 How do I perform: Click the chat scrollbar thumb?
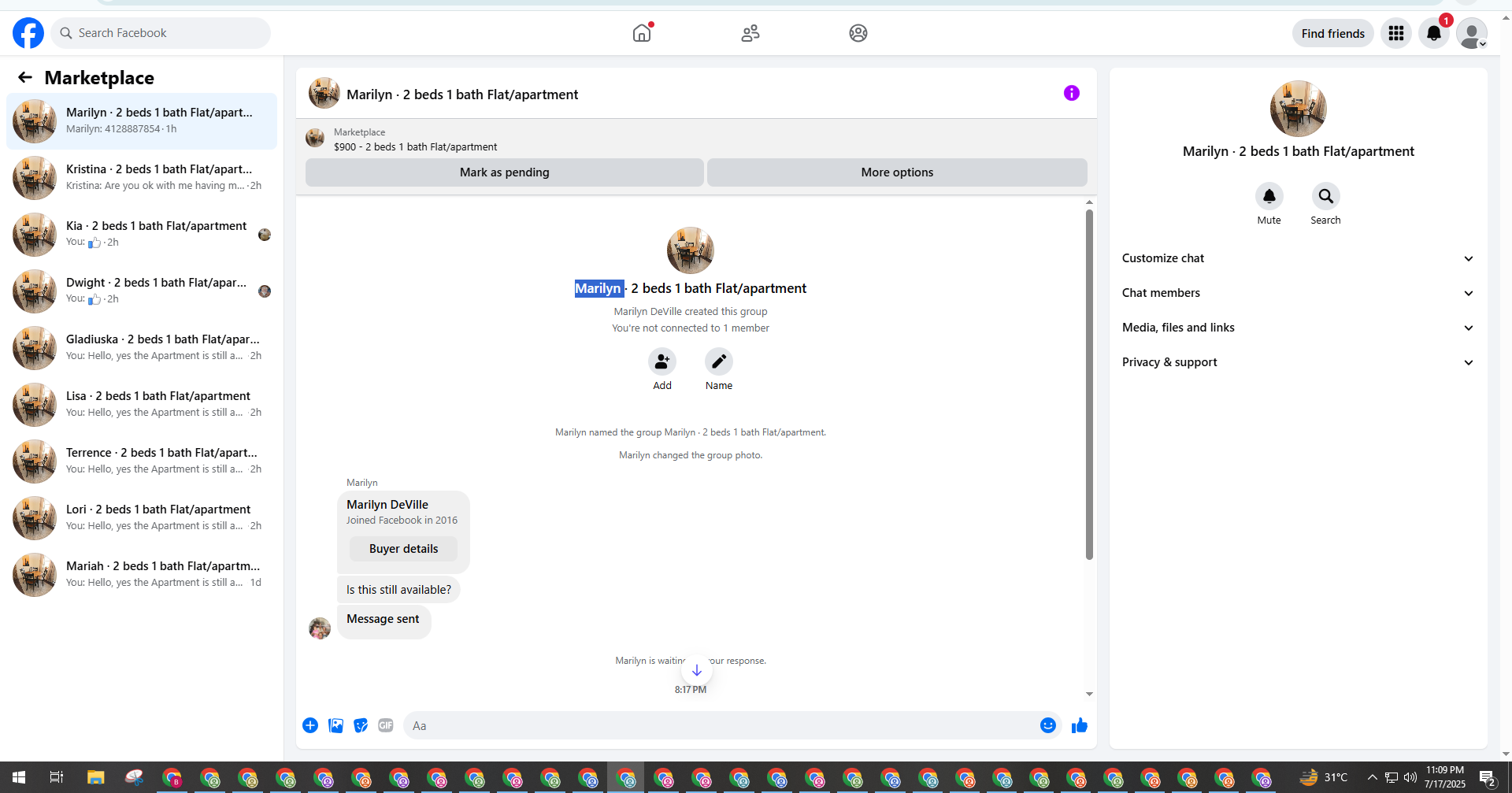pyautogui.click(x=1089, y=384)
